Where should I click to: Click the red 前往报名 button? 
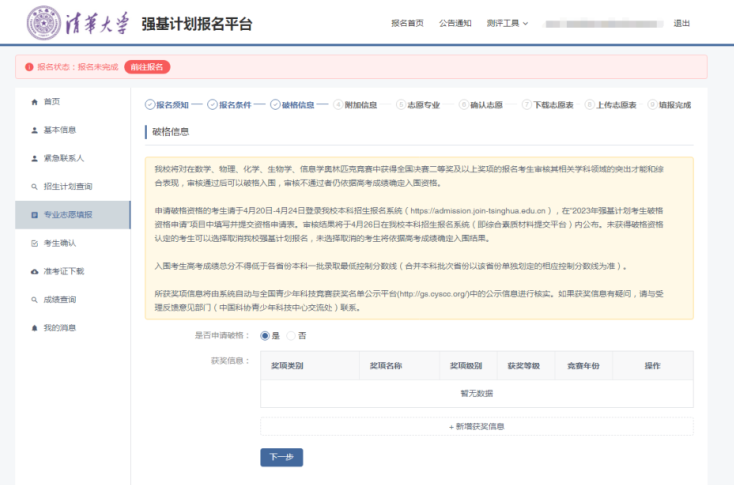click(x=147, y=67)
